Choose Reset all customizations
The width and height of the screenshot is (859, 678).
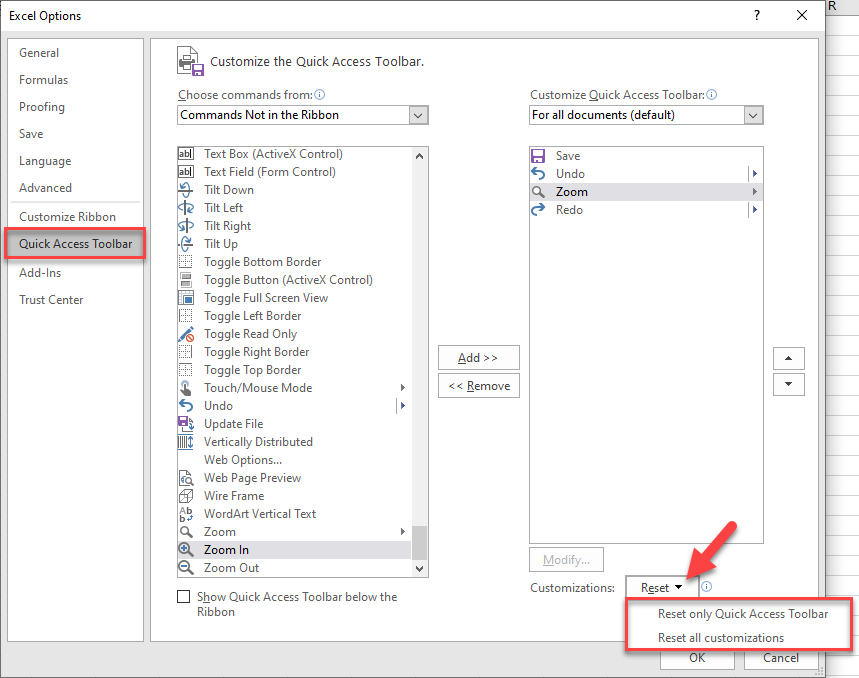pos(721,638)
